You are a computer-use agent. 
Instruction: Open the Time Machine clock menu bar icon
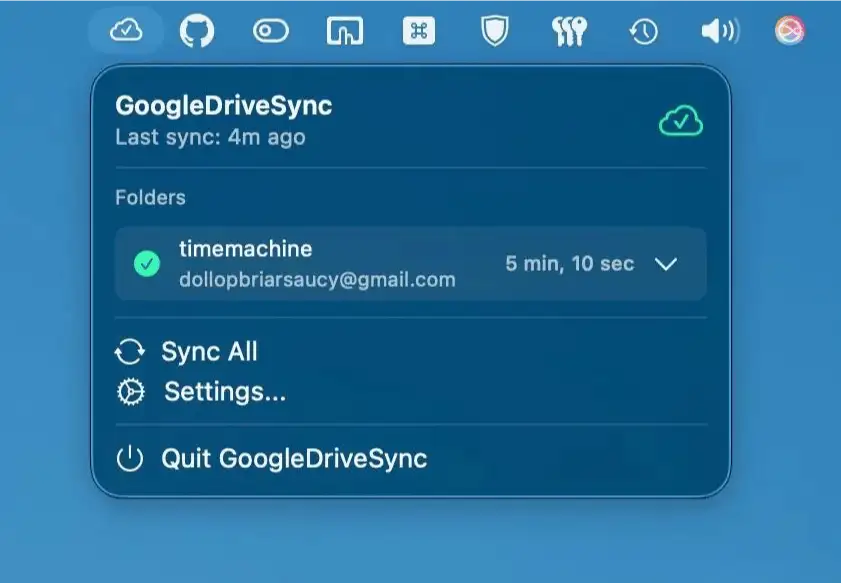pyautogui.click(x=643, y=31)
